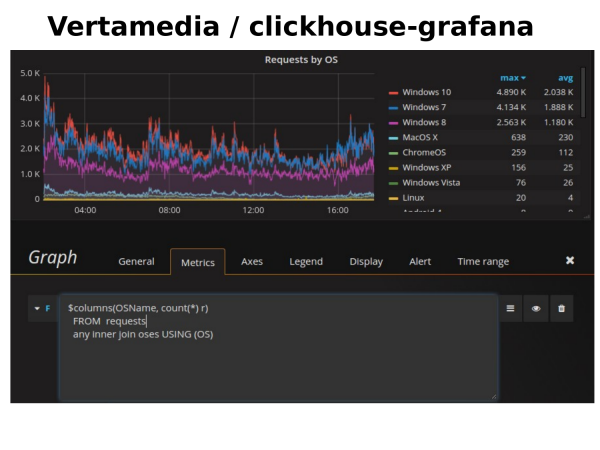600x450 pixels.
Task: Sort legend by max column
Action: (512, 77)
